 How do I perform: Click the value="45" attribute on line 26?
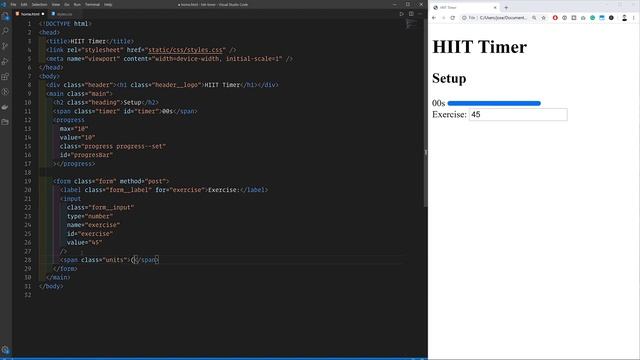pos(84,242)
